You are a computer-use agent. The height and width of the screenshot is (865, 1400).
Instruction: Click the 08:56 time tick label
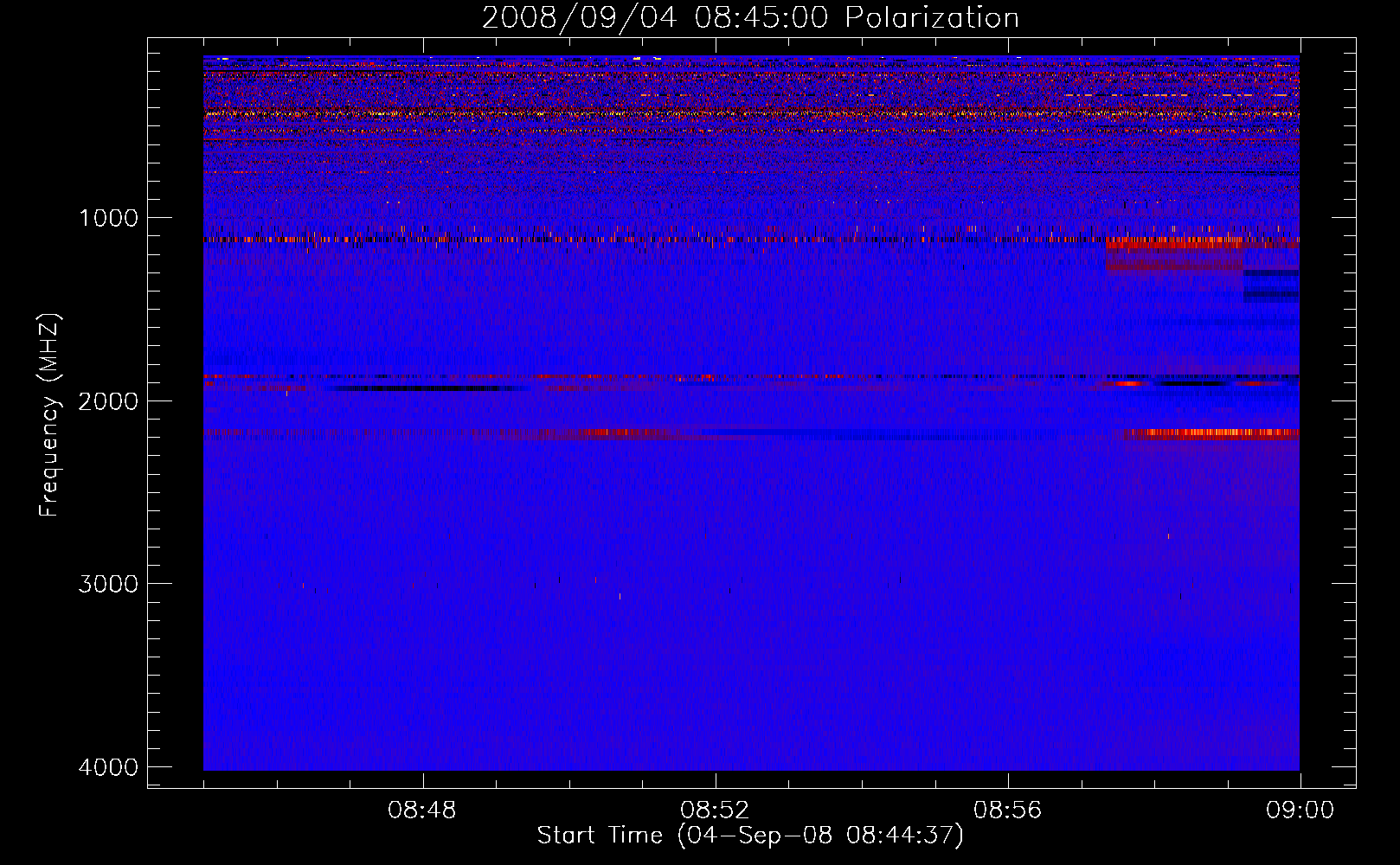1008,811
